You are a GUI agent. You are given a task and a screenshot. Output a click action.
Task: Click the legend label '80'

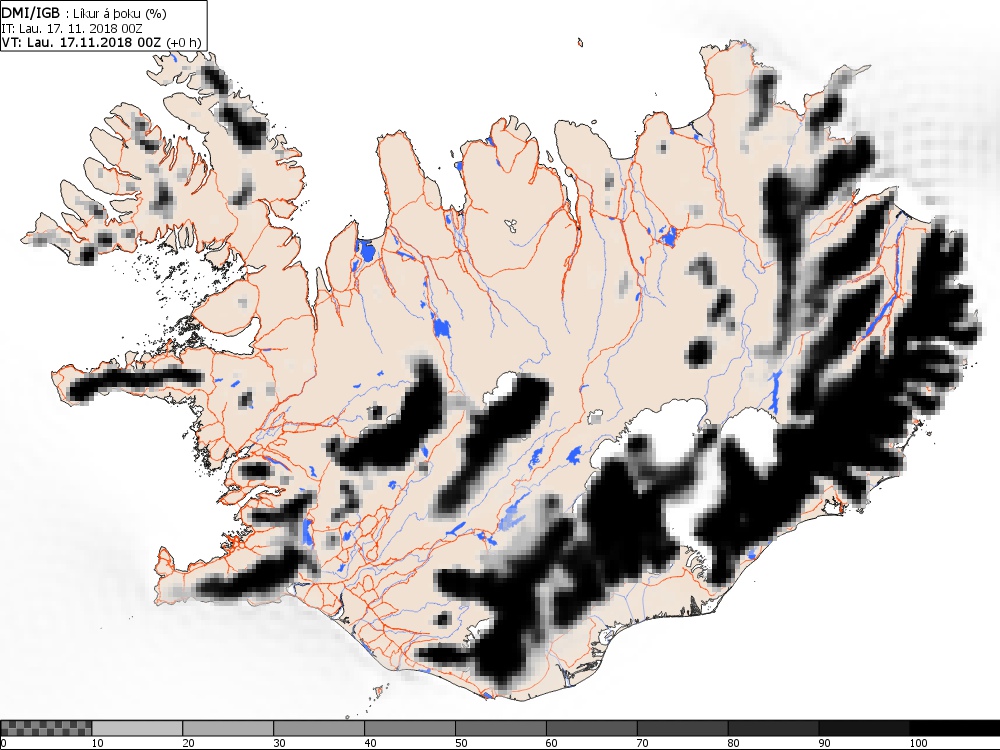(x=733, y=743)
